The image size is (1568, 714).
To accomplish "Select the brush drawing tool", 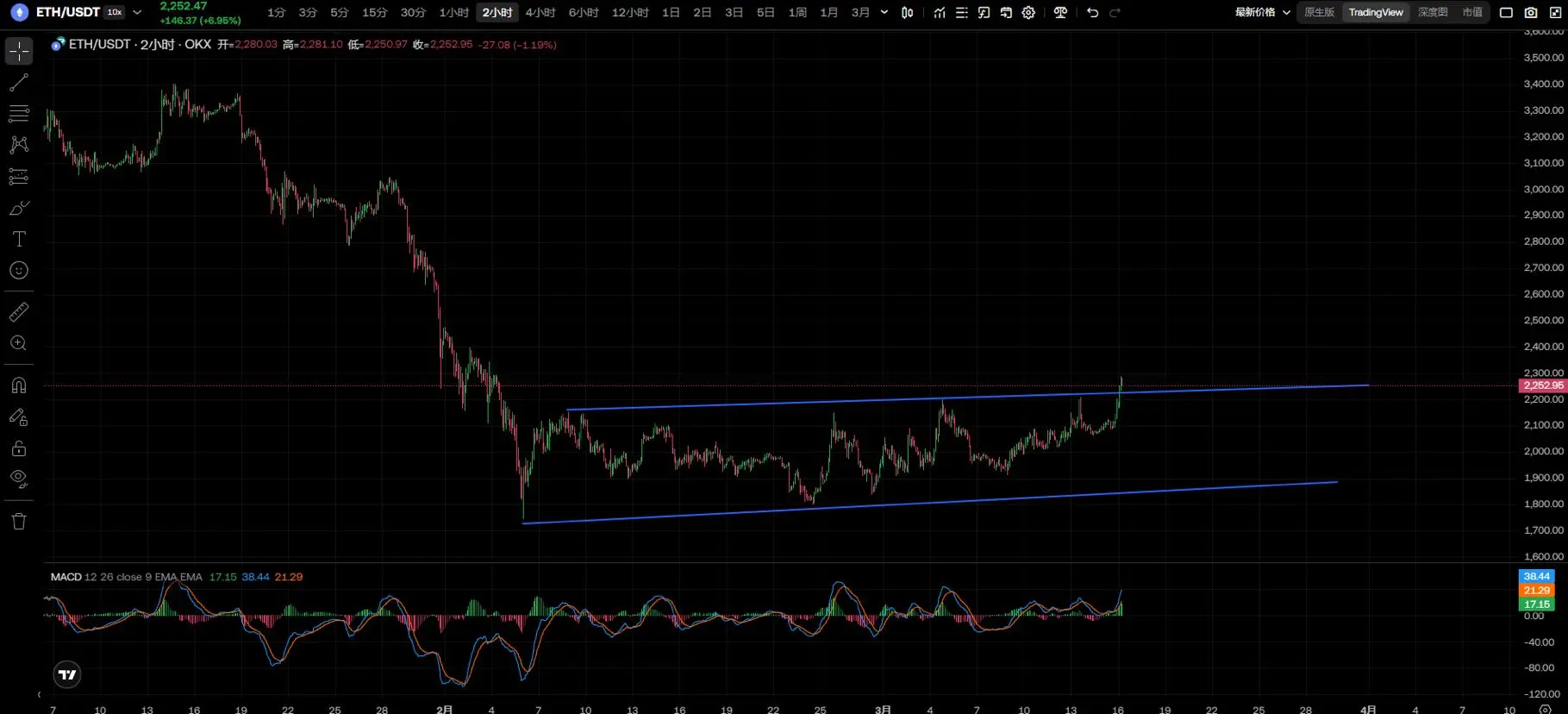I will (19, 208).
